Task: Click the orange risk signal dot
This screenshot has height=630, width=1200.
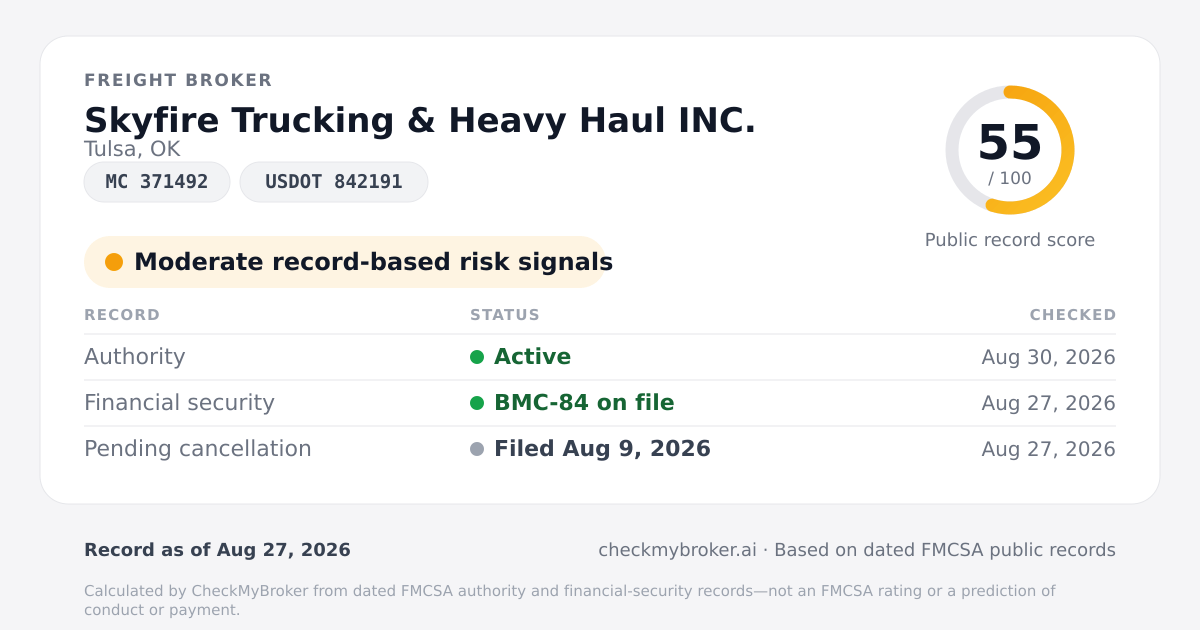Action: tap(114, 262)
